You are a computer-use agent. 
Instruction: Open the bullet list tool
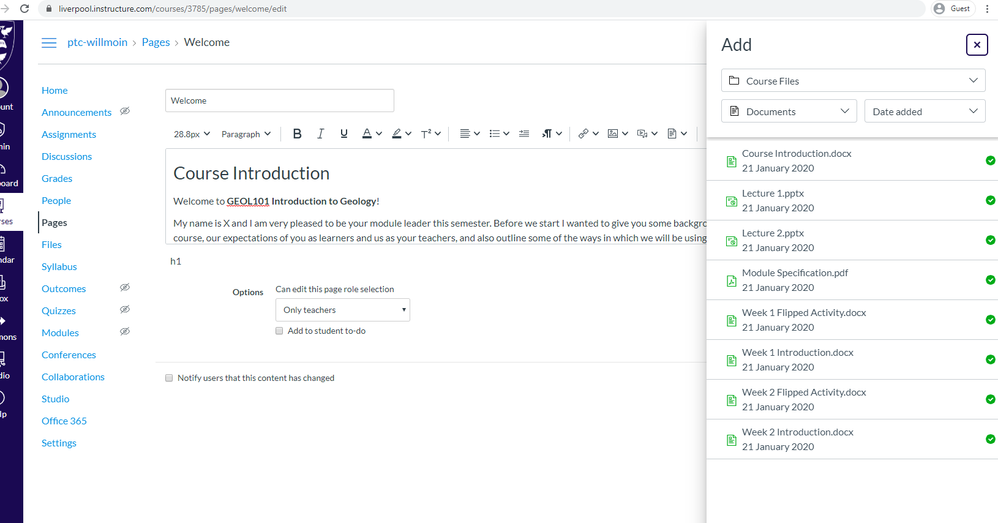(494, 134)
